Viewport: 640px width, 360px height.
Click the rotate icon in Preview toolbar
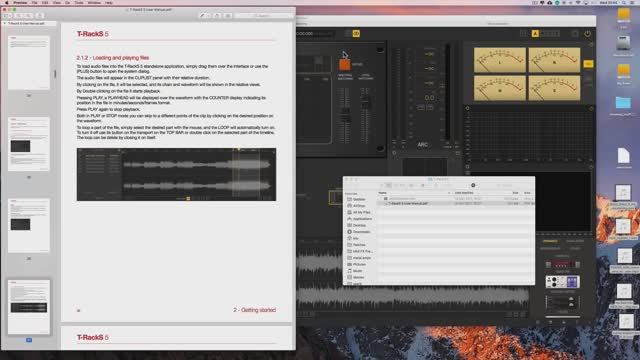pos(217,16)
